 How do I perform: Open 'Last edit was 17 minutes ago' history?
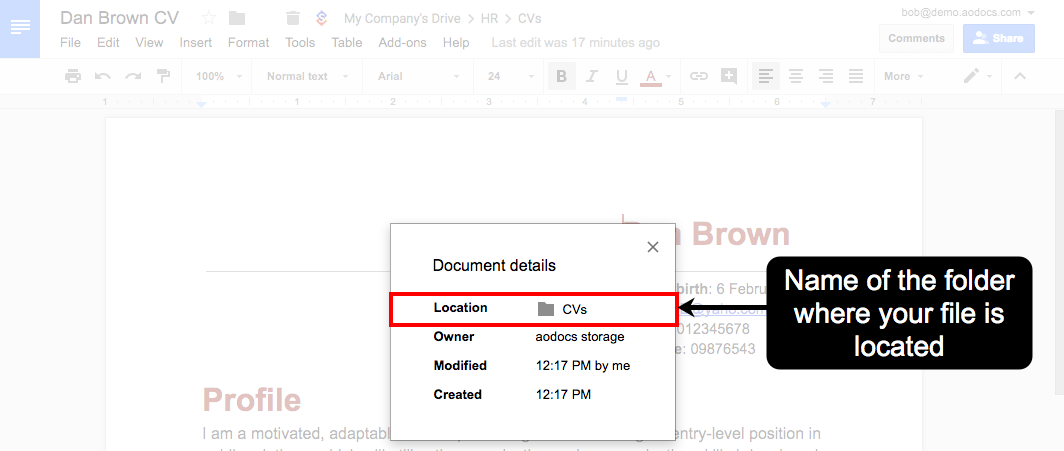tap(575, 43)
